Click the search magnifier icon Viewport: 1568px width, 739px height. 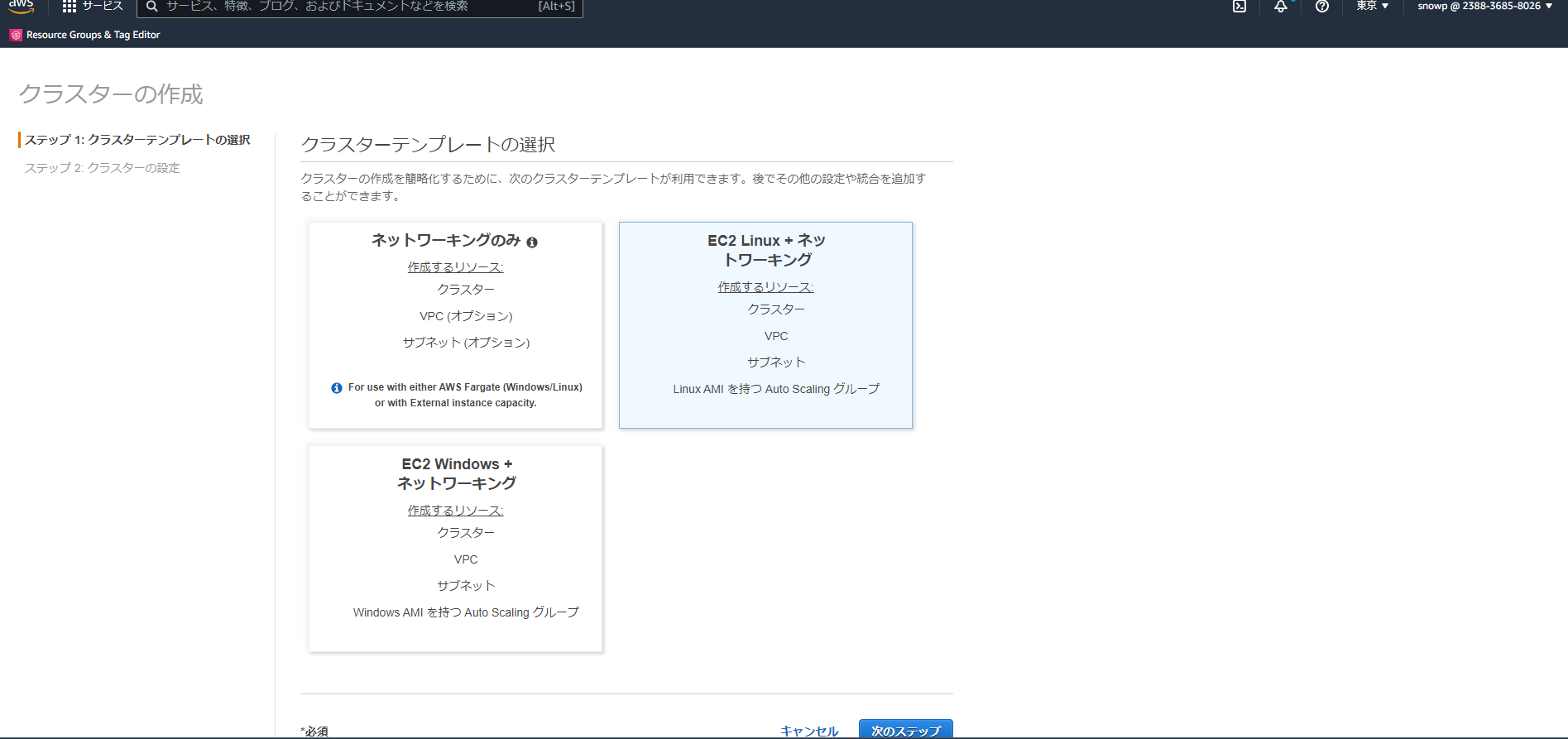151,7
